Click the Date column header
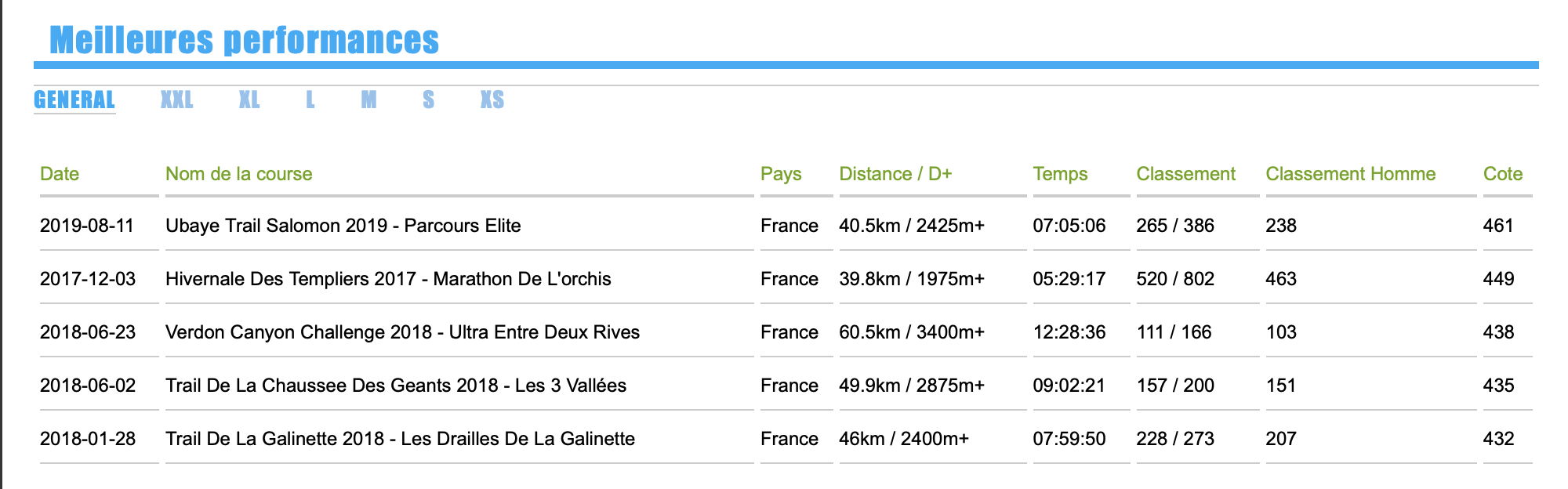This screenshot has width=1568, height=489. tap(60, 174)
